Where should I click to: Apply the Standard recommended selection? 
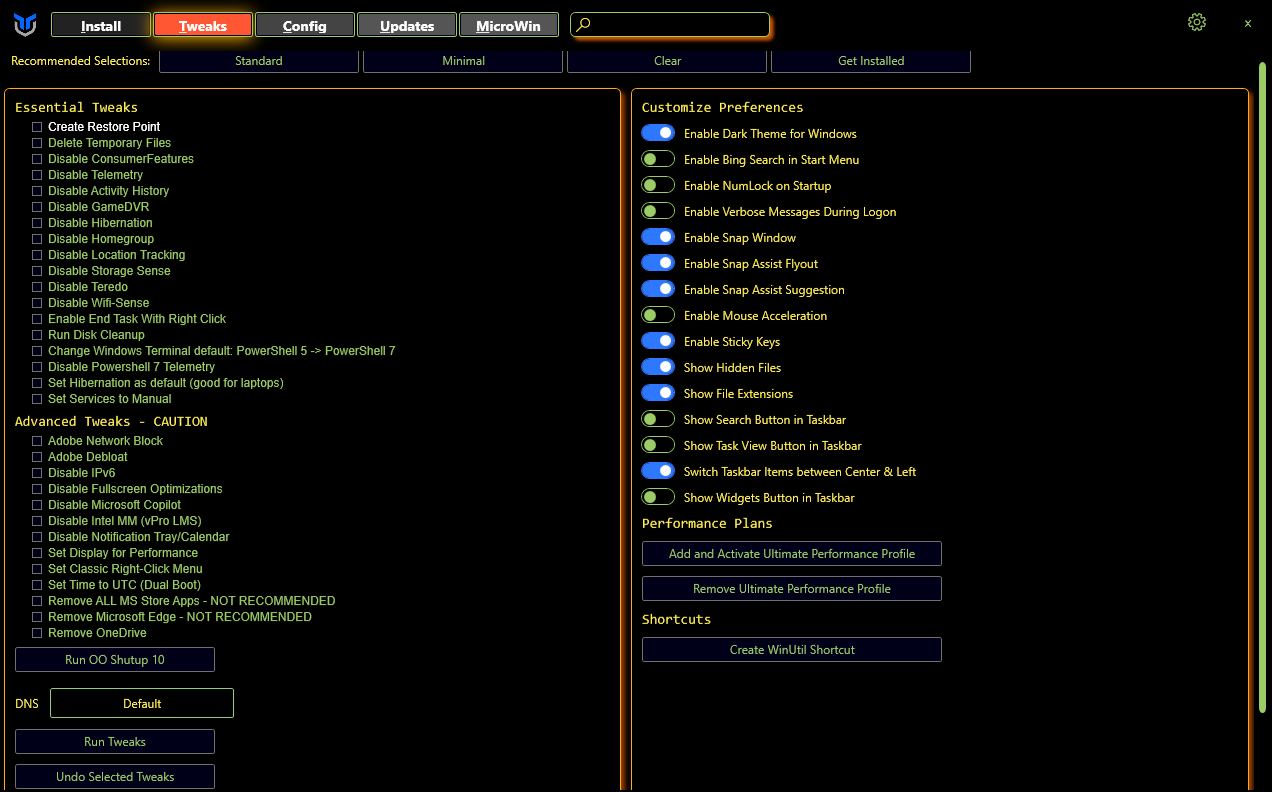click(x=259, y=61)
